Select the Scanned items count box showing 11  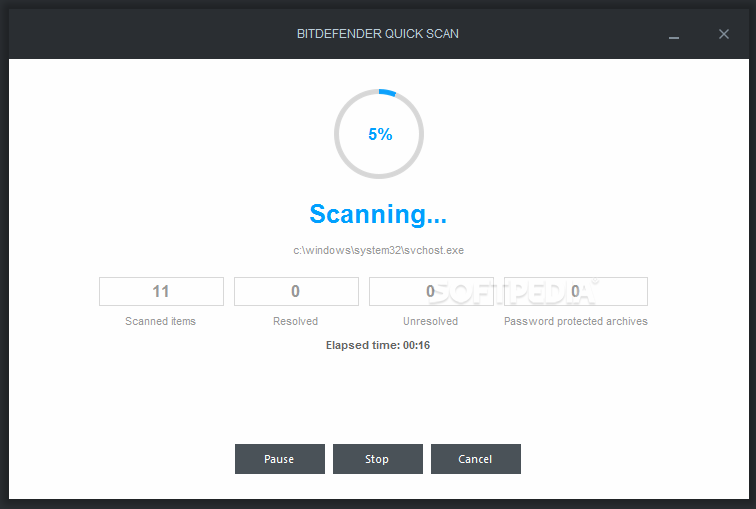pyautogui.click(x=162, y=291)
